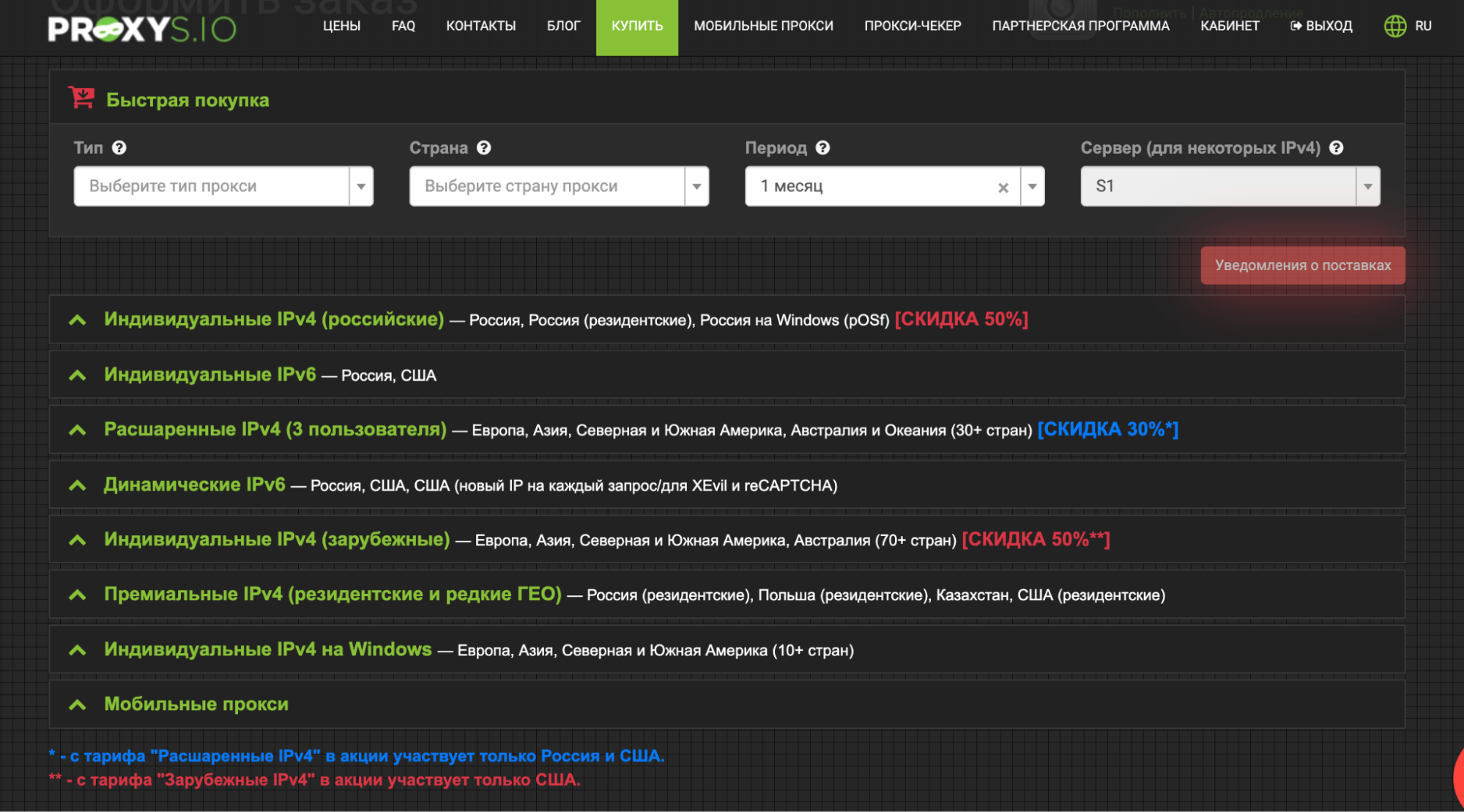Click Уведомления о поставках button

coord(1302,265)
